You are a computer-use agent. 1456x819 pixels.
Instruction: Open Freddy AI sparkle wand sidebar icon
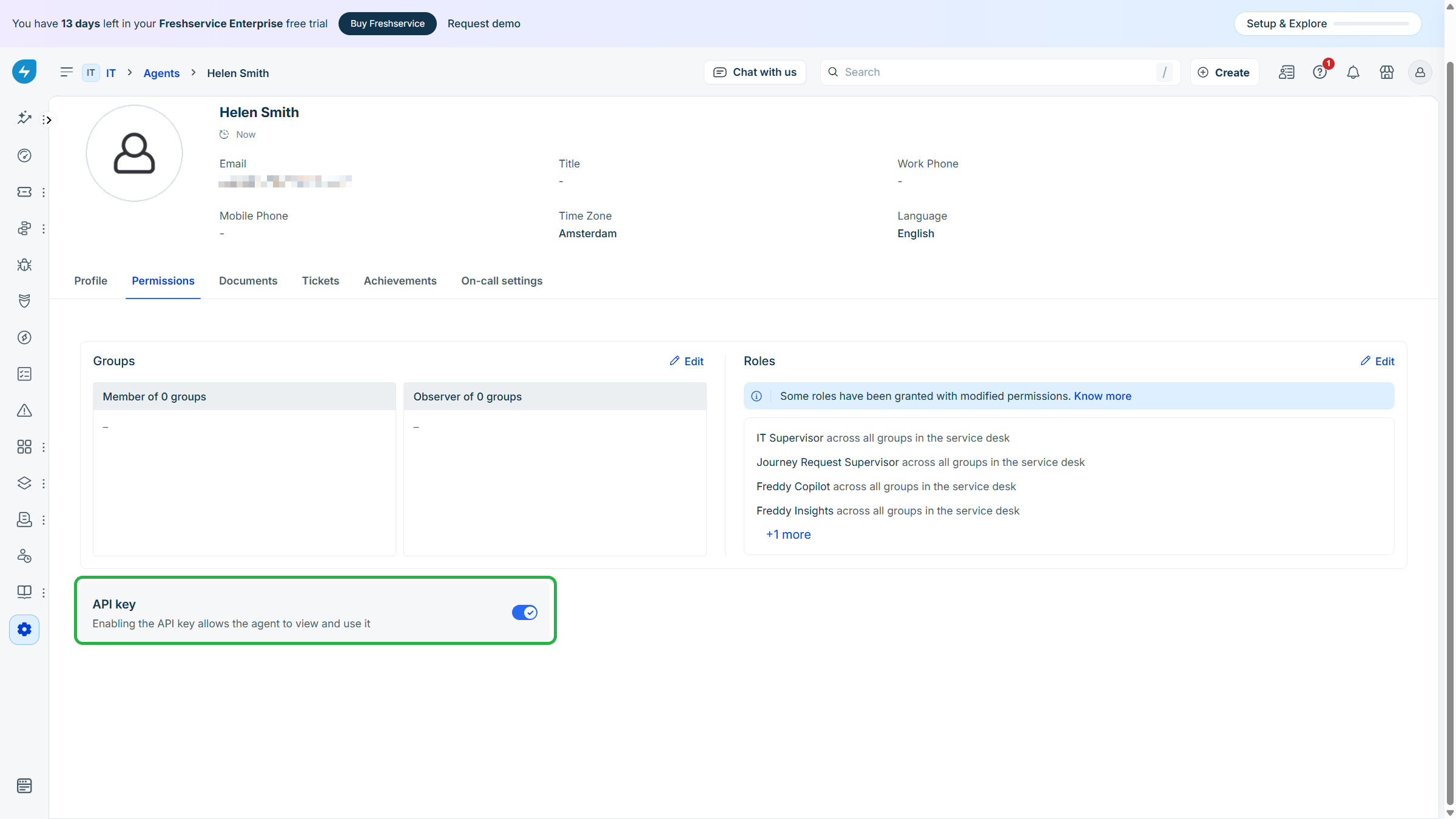(x=24, y=118)
